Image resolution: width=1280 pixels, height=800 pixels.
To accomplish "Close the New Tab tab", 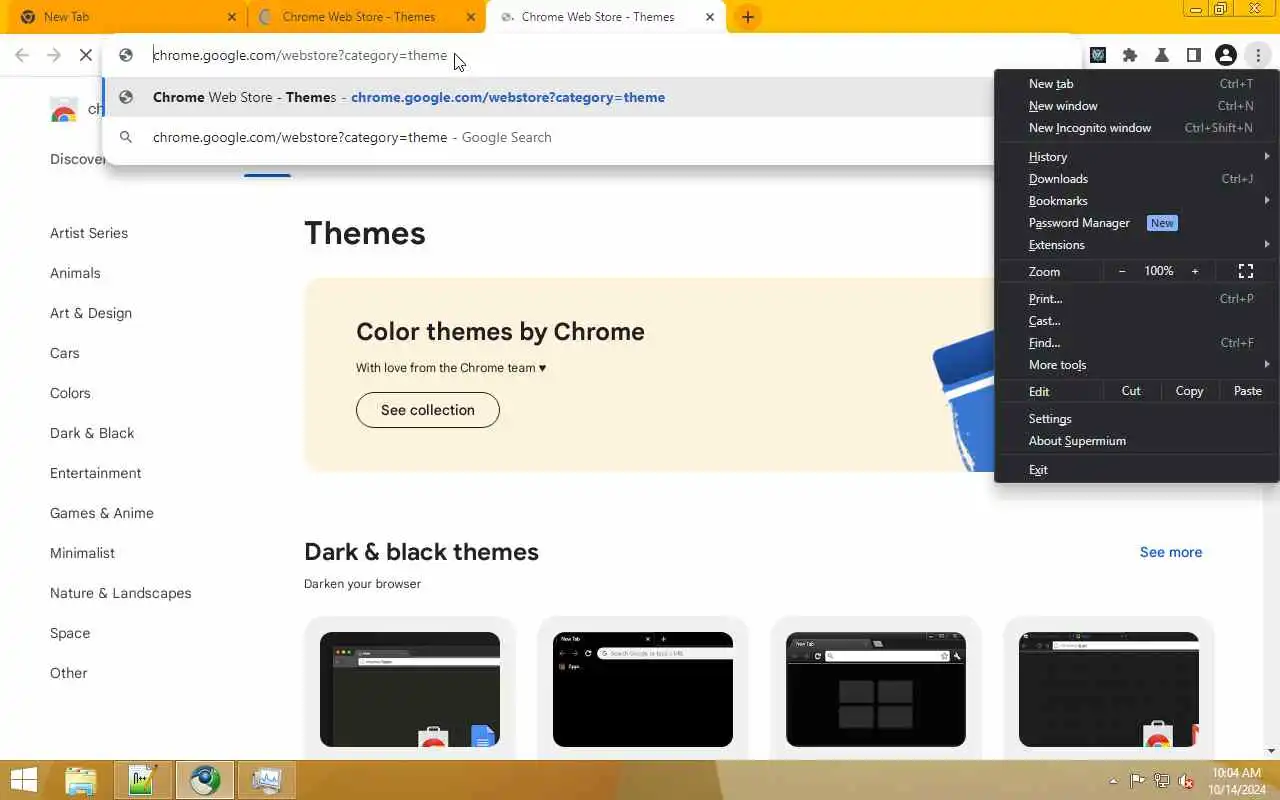I will tap(232, 17).
